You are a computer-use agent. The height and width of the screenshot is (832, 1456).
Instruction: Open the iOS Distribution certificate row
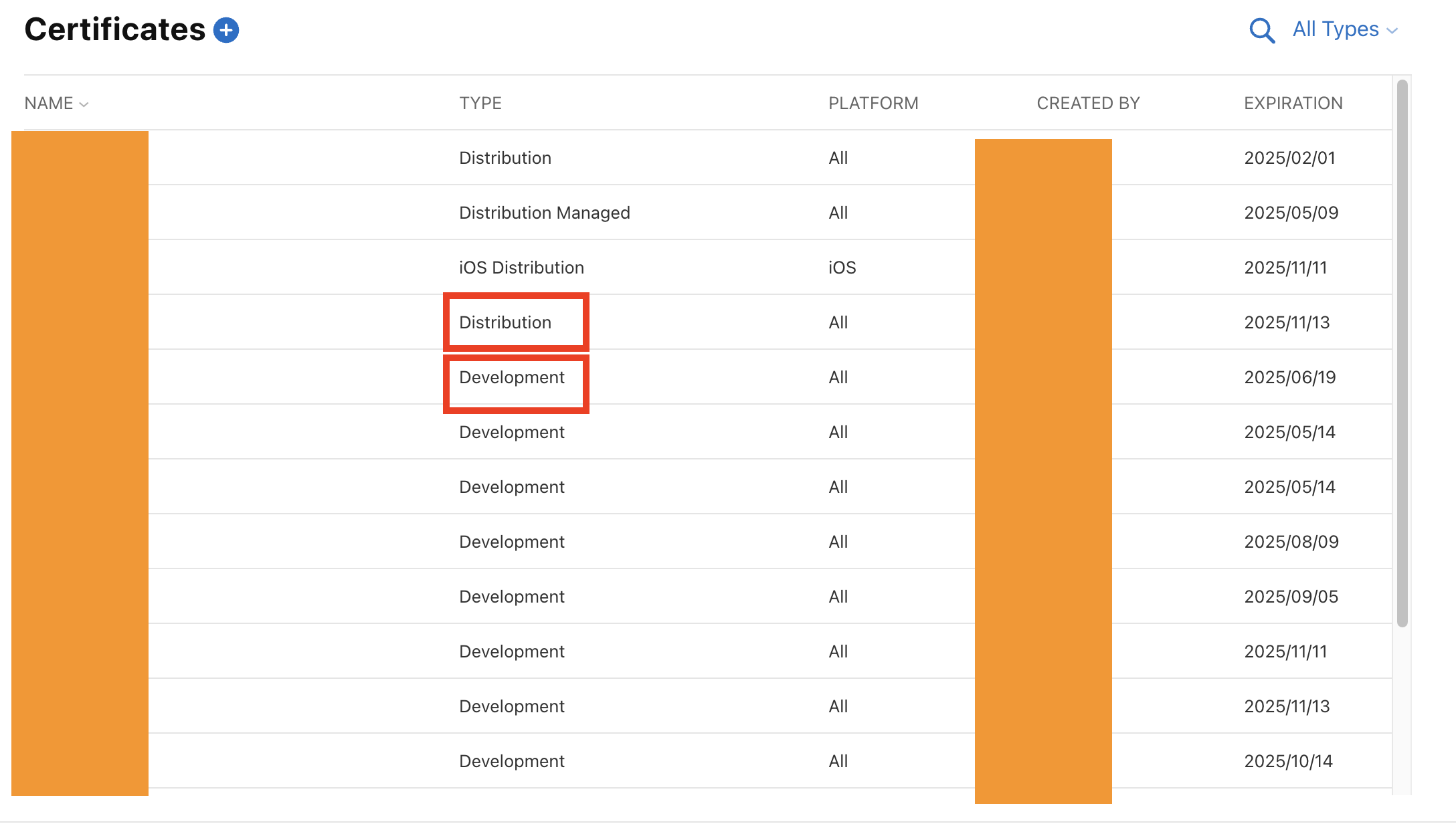click(521, 268)
